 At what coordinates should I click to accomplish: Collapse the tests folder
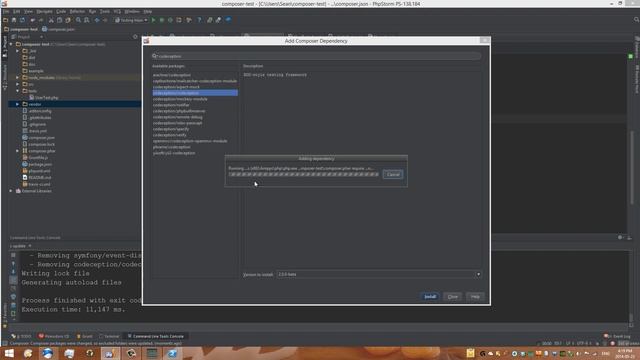18,91
